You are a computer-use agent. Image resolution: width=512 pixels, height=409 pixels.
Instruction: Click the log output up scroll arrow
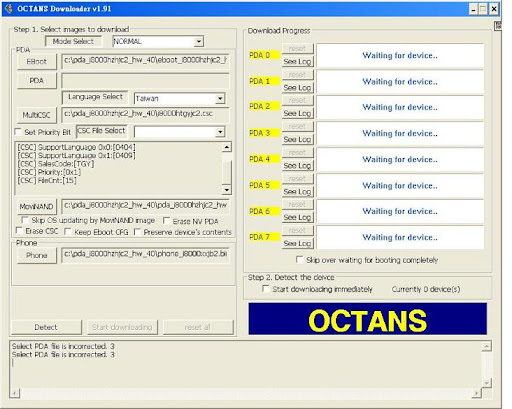[487, 346]
